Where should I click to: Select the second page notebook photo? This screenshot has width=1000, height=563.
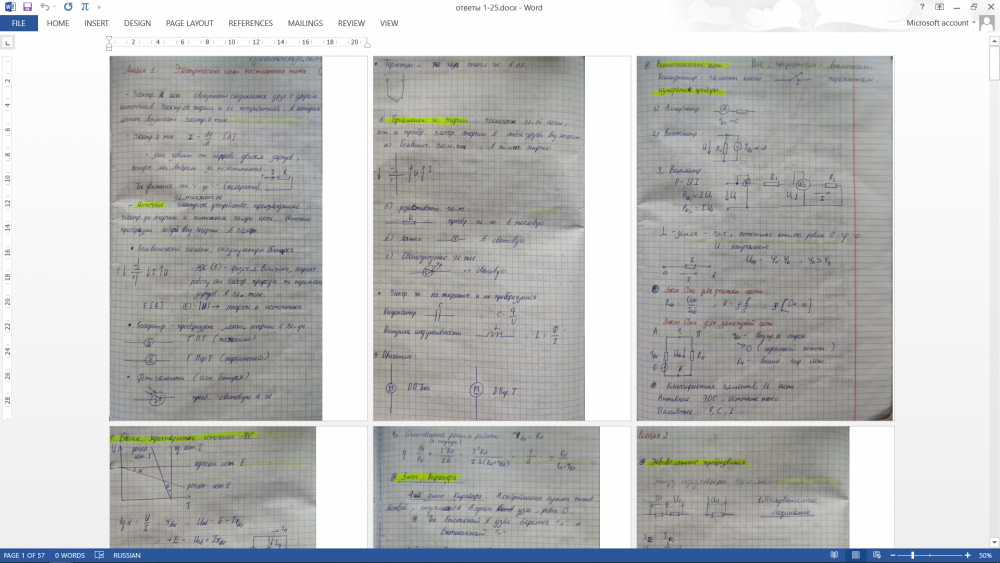click(x=479, y=238)
